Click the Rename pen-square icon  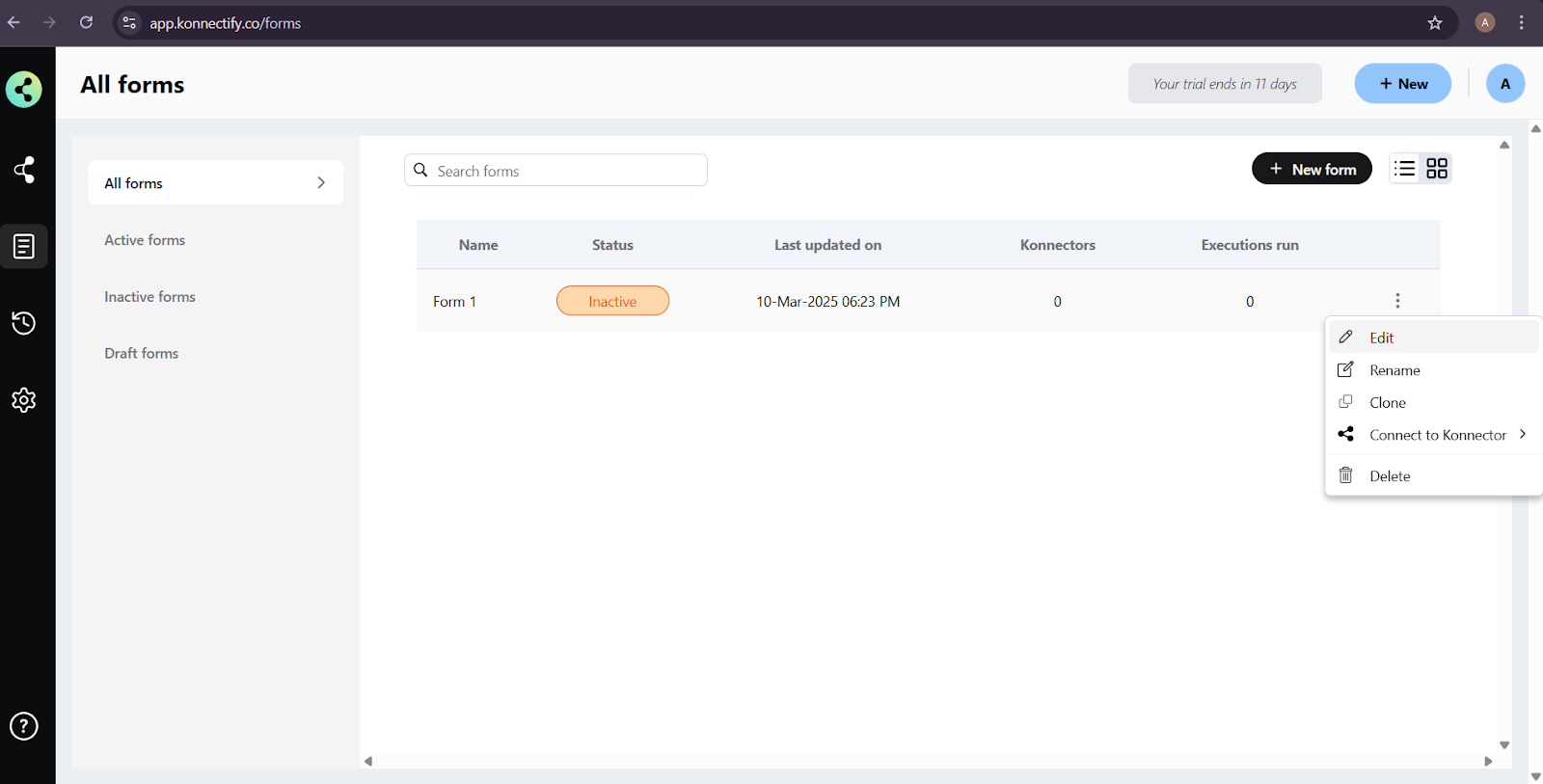pyautogui.click(x=1346, y=369)
